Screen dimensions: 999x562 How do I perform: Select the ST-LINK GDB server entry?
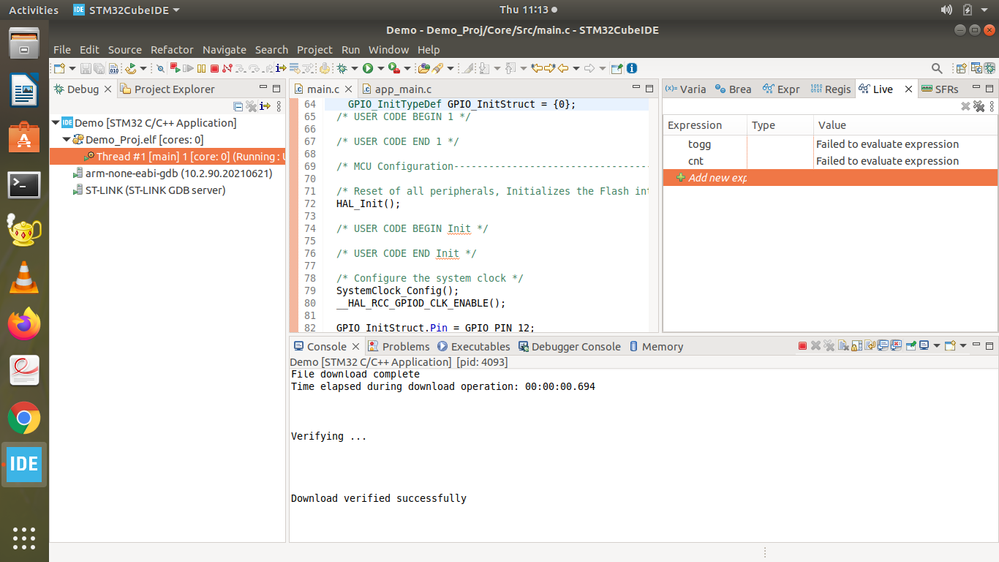point(155,190)
